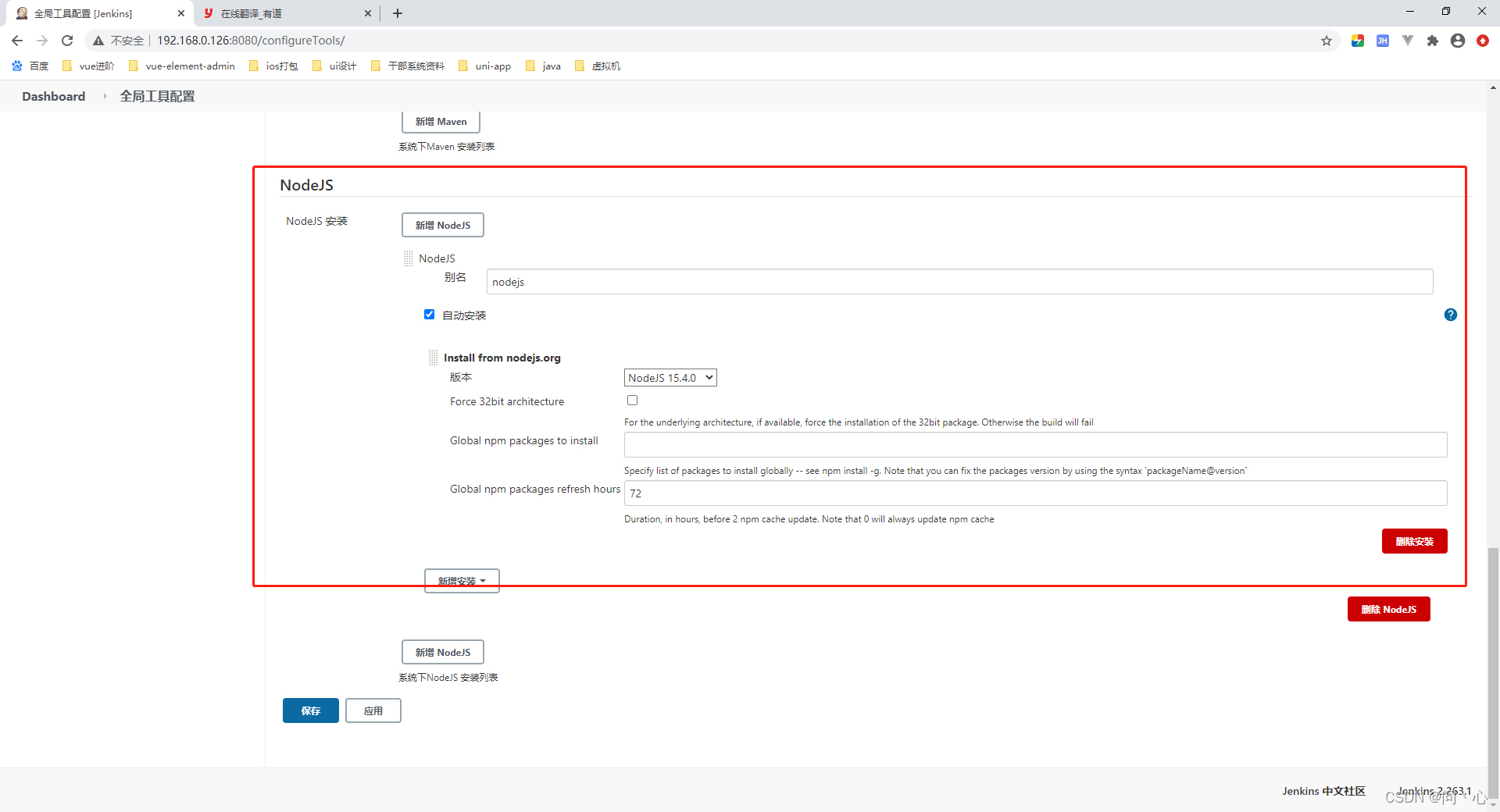
Task: Open the ios打包 bookmark folder
Action: pyautogui.click(x=273, y=66)
